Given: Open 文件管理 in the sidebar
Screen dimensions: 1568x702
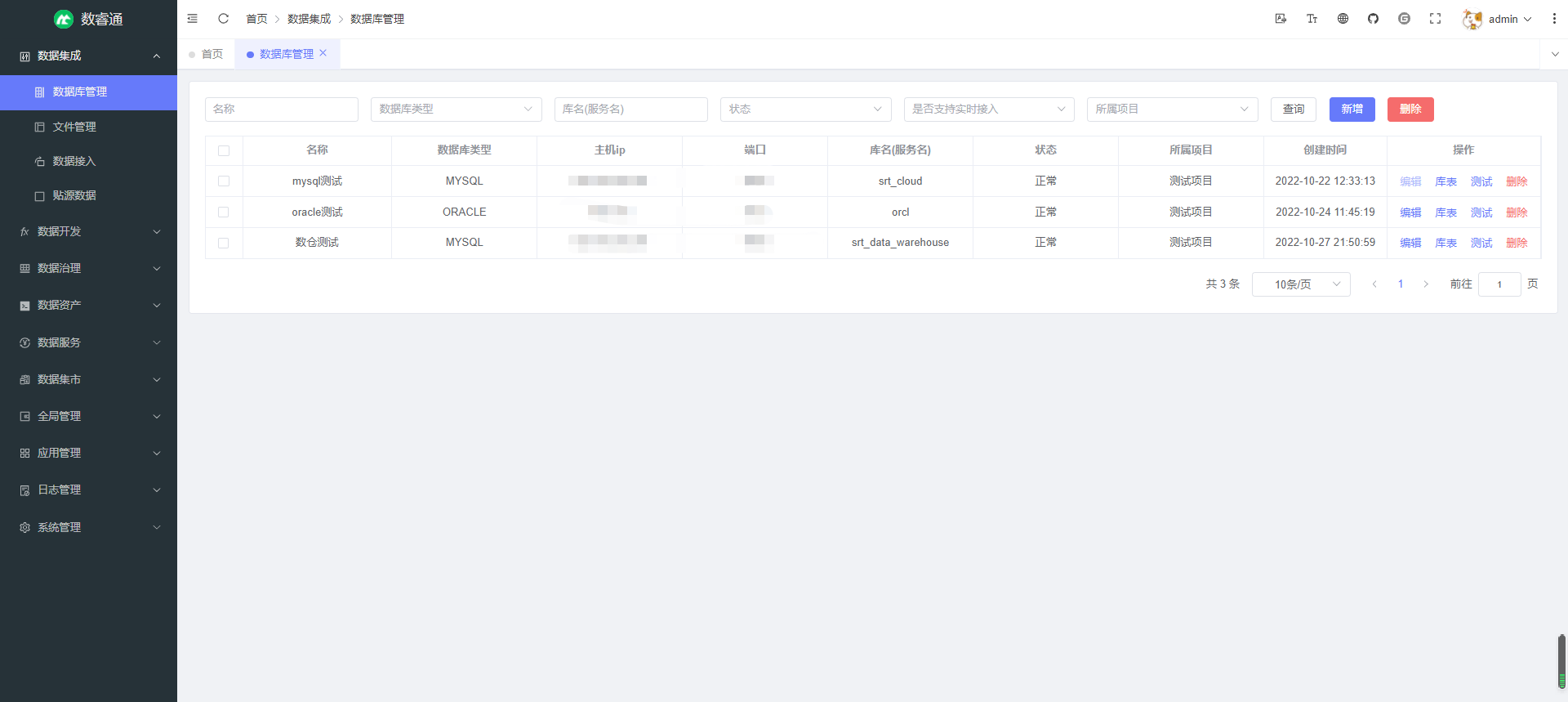Looking at the screenshot, I should point(88,127).
